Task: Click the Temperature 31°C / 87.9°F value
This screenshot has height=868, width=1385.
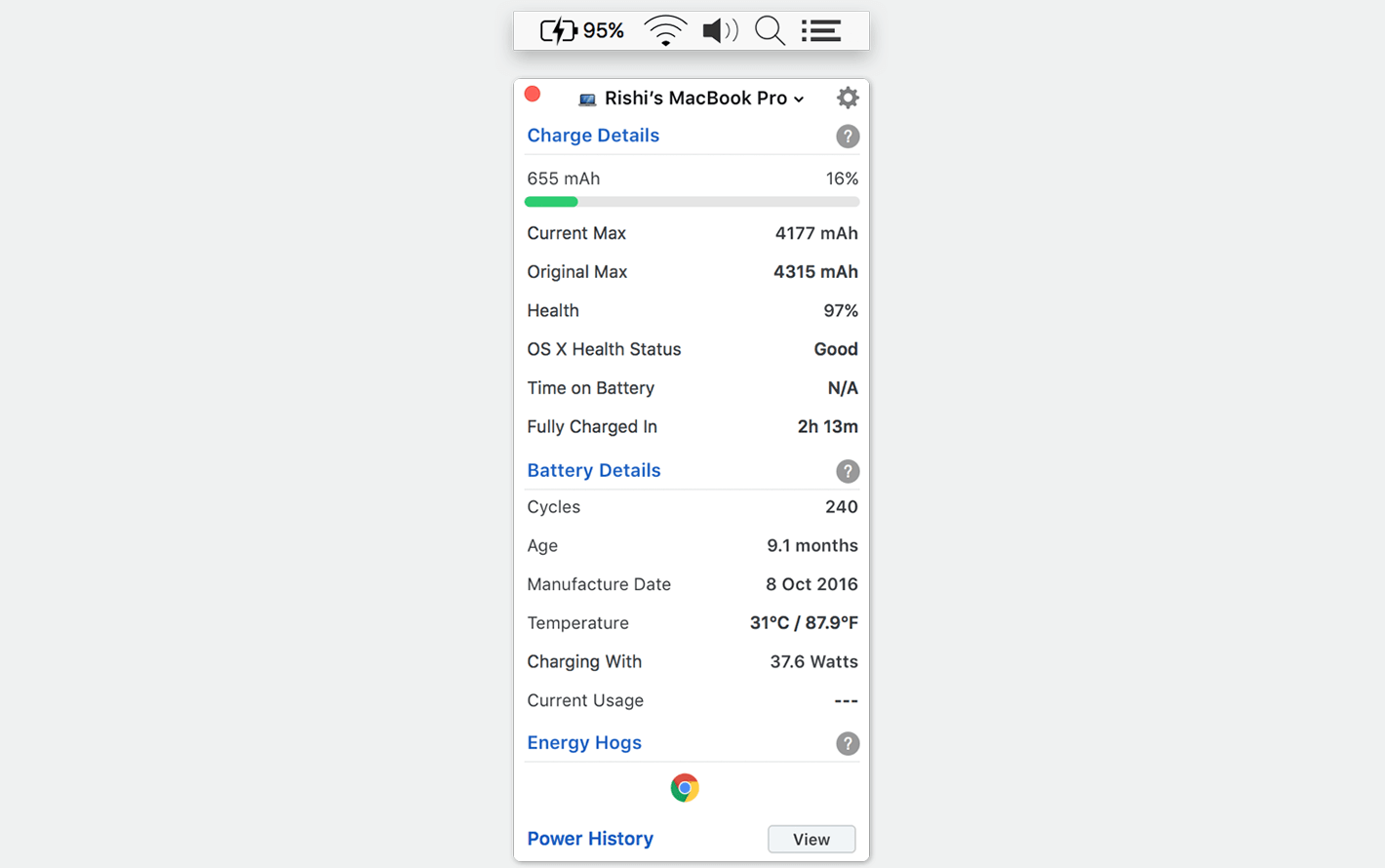Action: [804, 623]
